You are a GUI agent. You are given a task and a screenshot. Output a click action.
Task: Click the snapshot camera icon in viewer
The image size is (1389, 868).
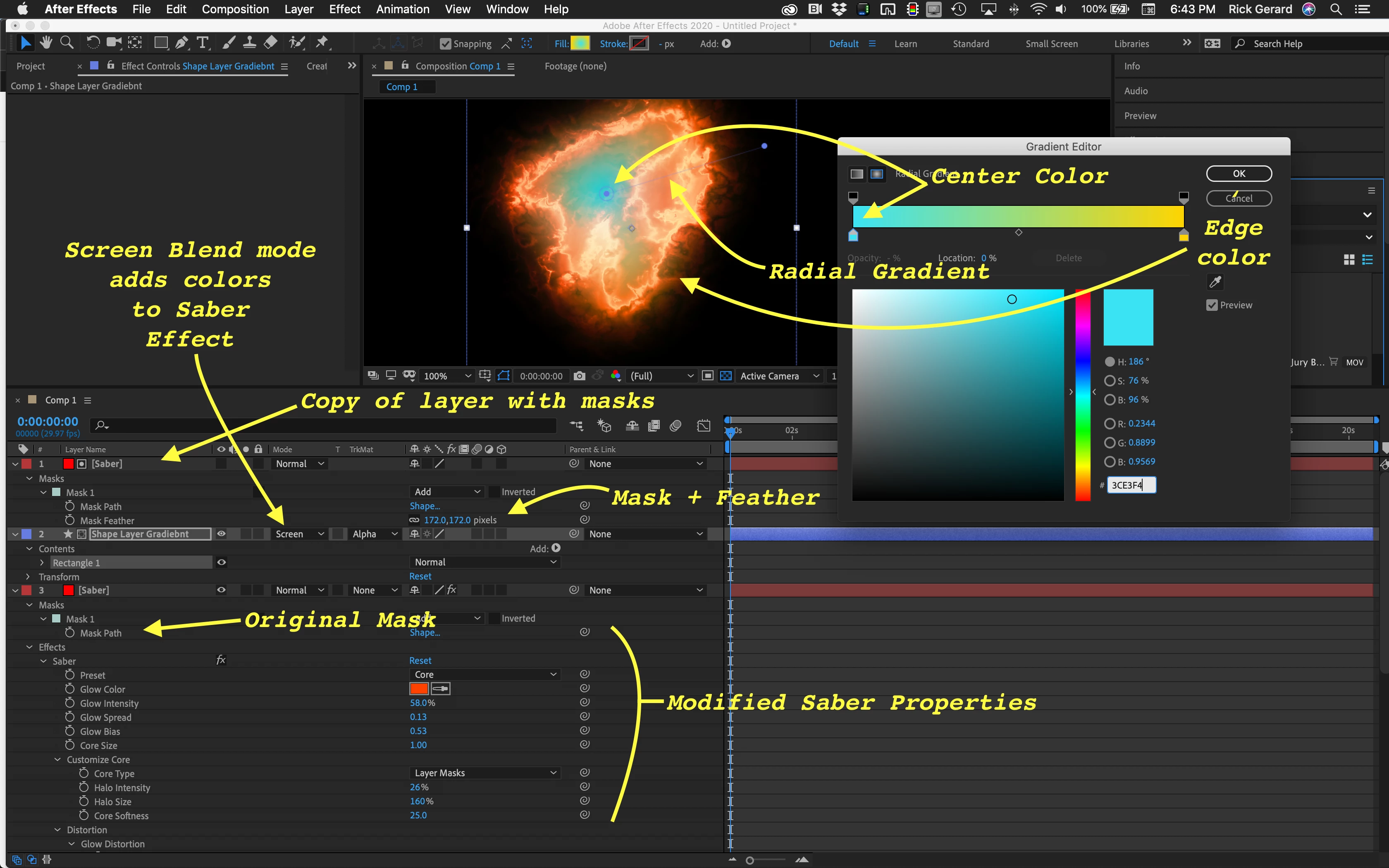(x=579, y=376)
